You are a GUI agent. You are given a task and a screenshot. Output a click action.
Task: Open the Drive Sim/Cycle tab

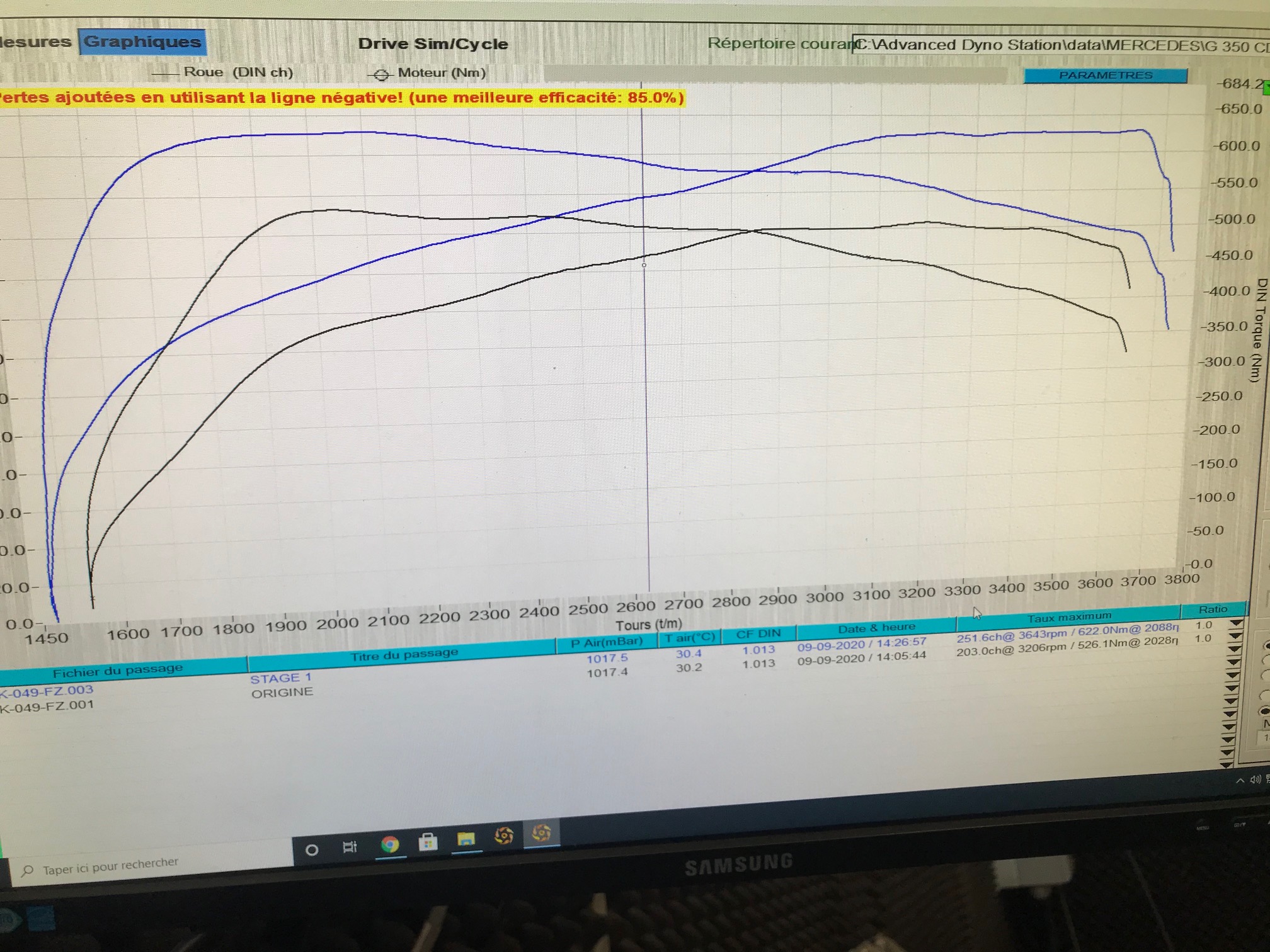pos(433,44)
